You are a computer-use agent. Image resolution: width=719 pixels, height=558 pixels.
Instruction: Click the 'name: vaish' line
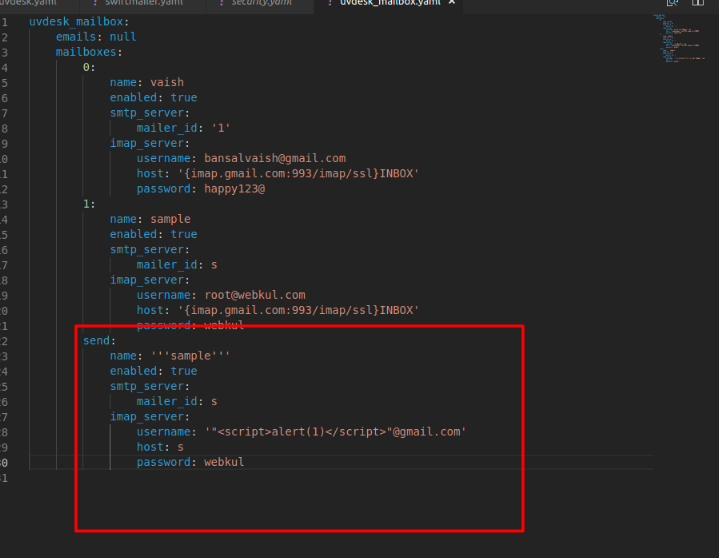[x=147, y=82]
